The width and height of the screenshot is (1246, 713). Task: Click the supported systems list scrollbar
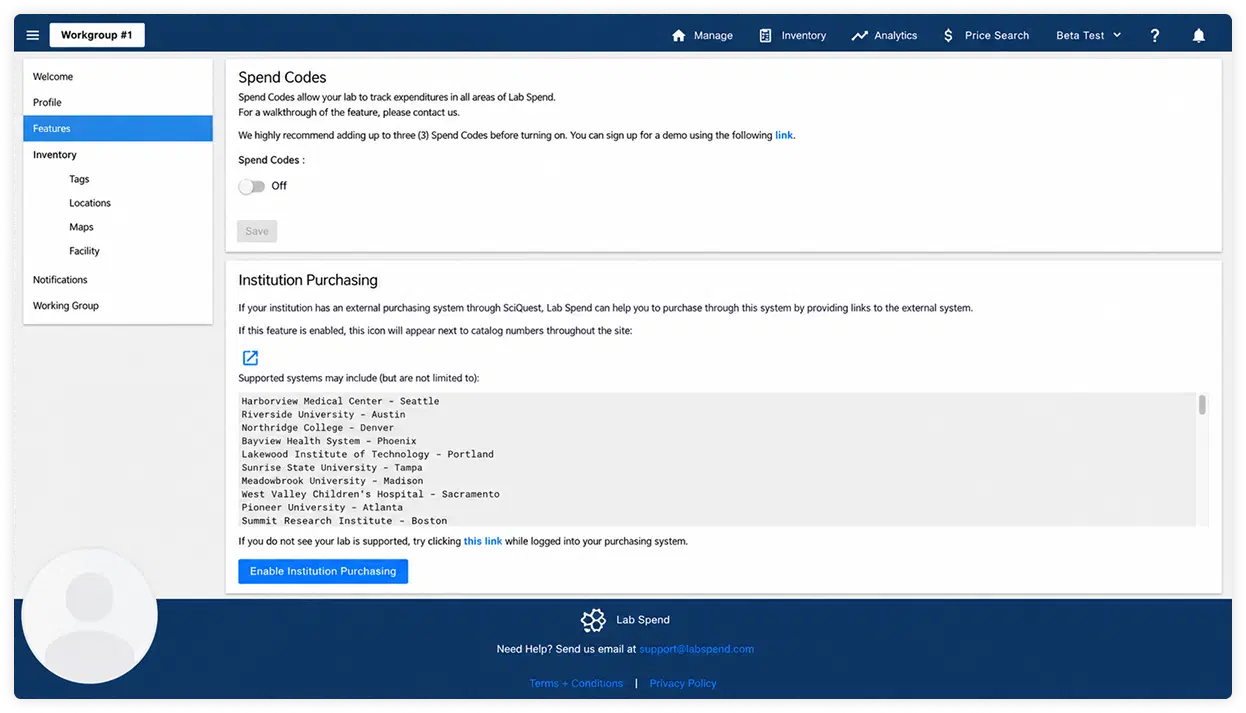[1202, 404]
